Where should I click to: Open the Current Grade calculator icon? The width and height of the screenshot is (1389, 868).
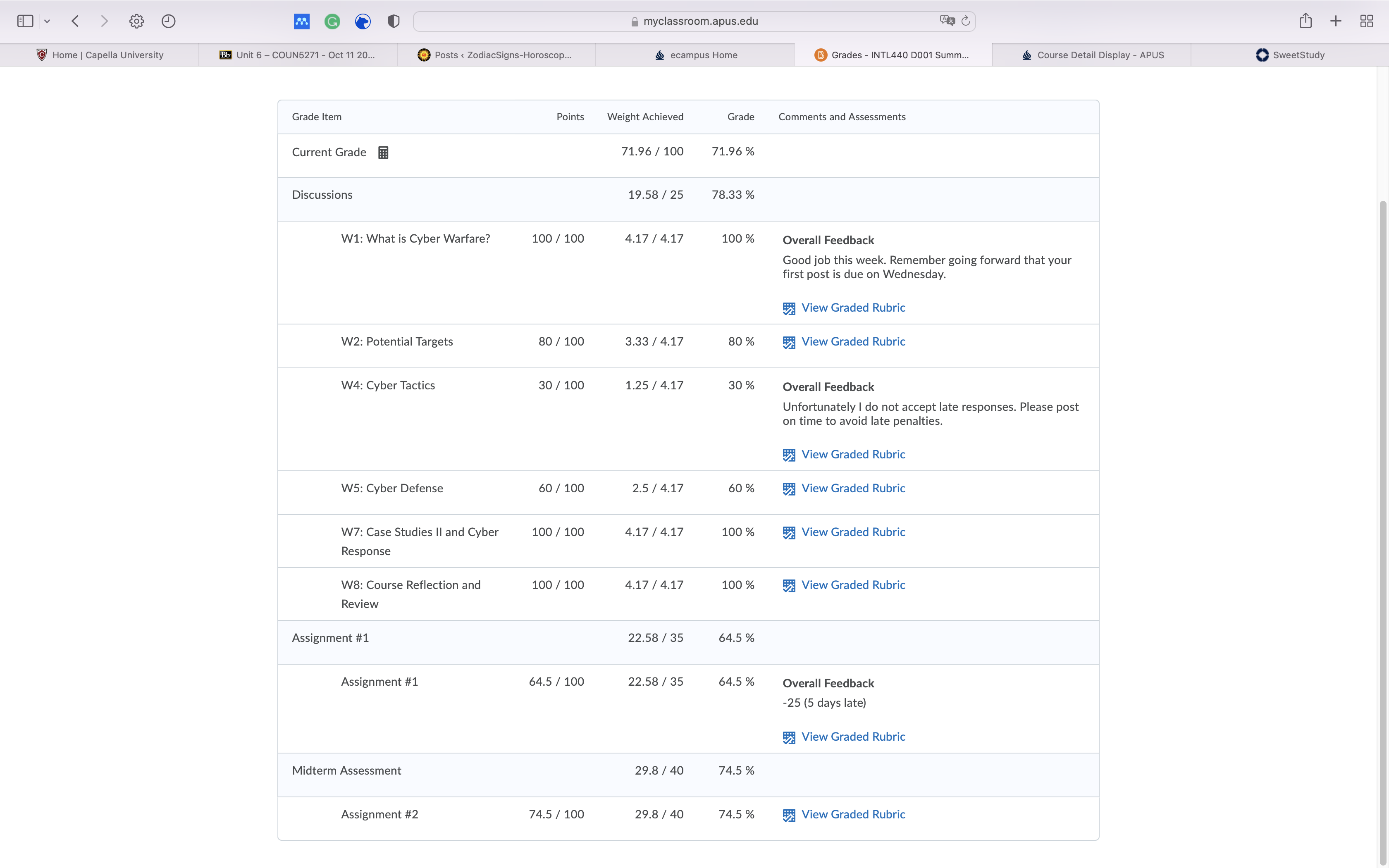[383, 153]
